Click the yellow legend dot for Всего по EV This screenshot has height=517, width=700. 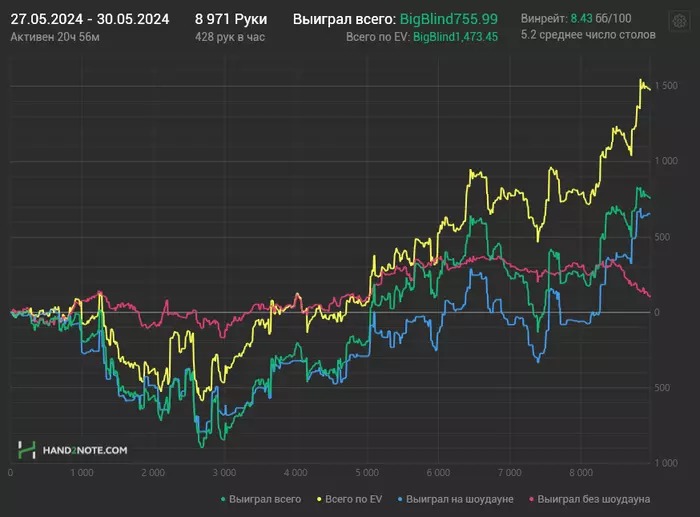(319, 499)
